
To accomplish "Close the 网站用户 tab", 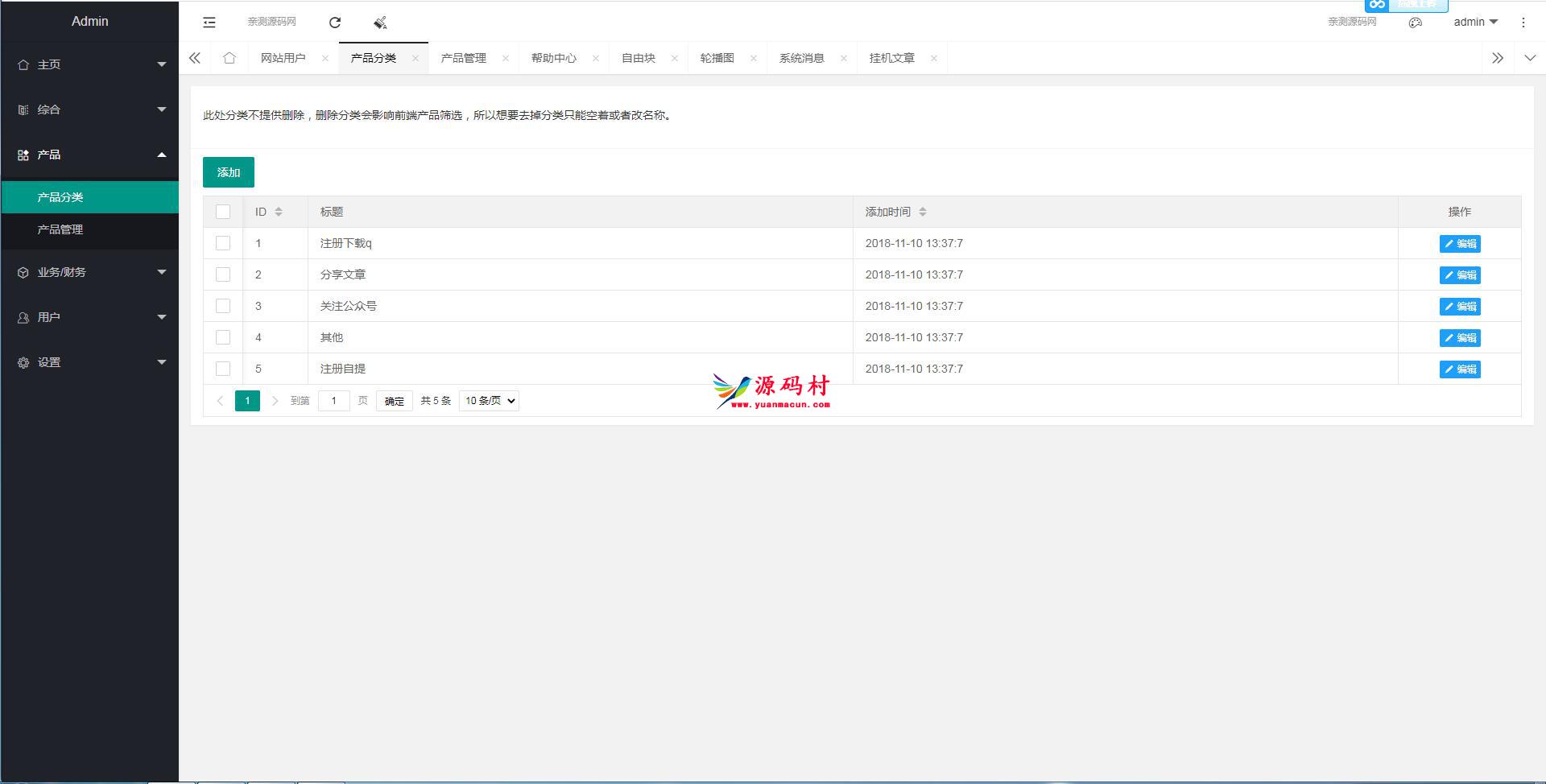I will point(325,58).
